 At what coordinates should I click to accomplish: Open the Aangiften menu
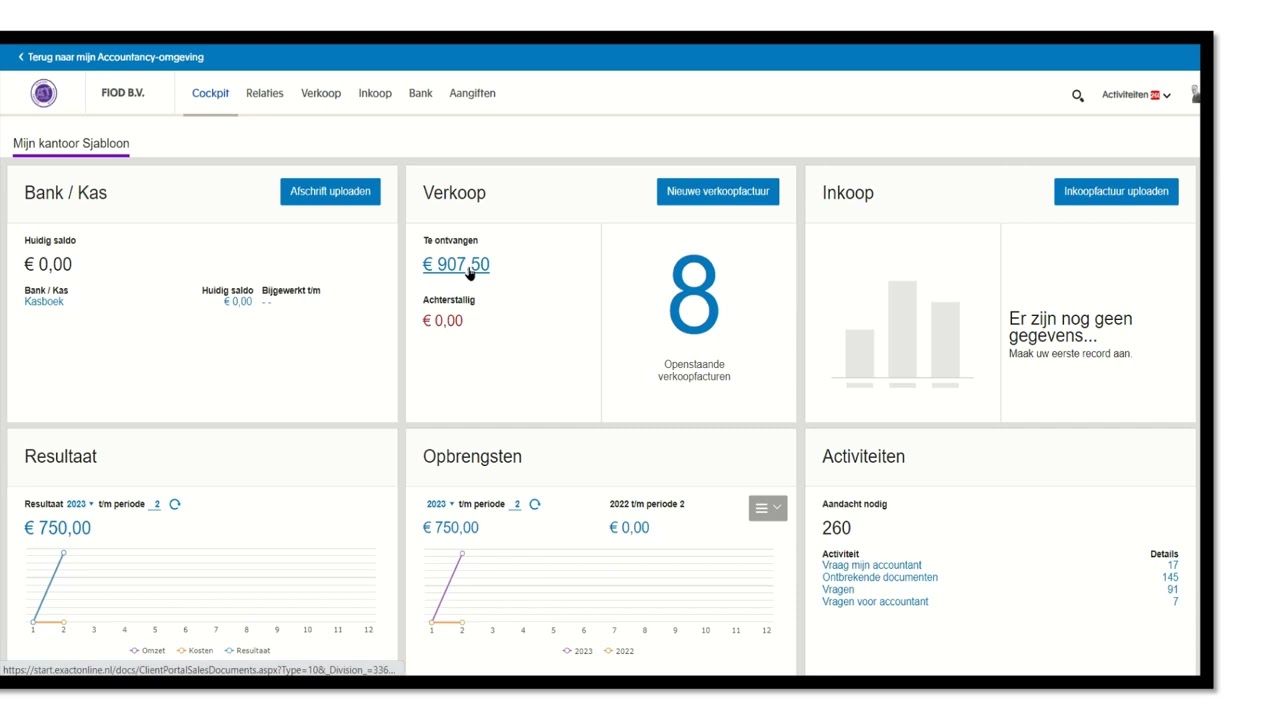[472, 93]
